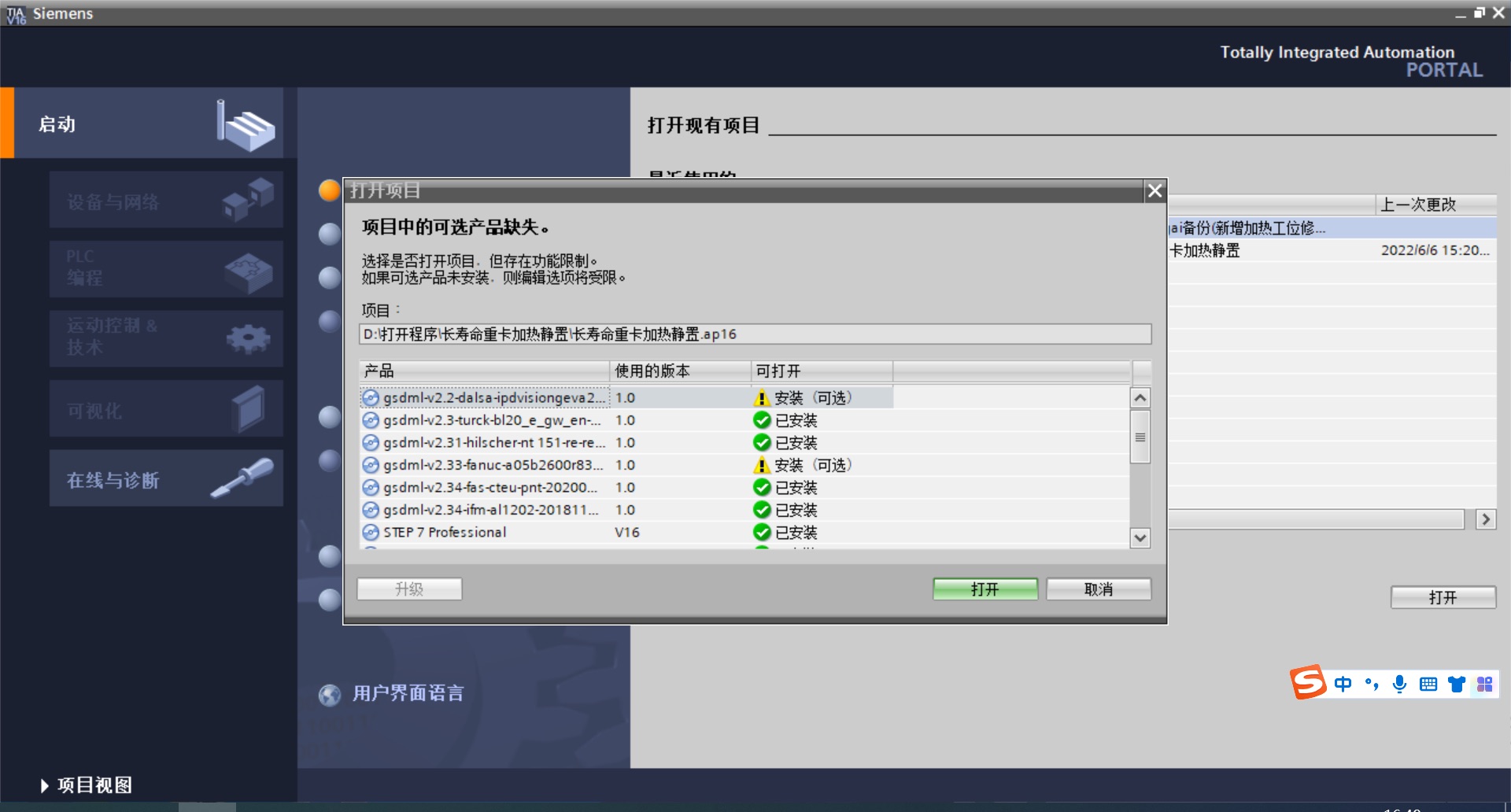
Task: Close the 打开项目 dialog with the X
Action: click(x=1154, y=190)
